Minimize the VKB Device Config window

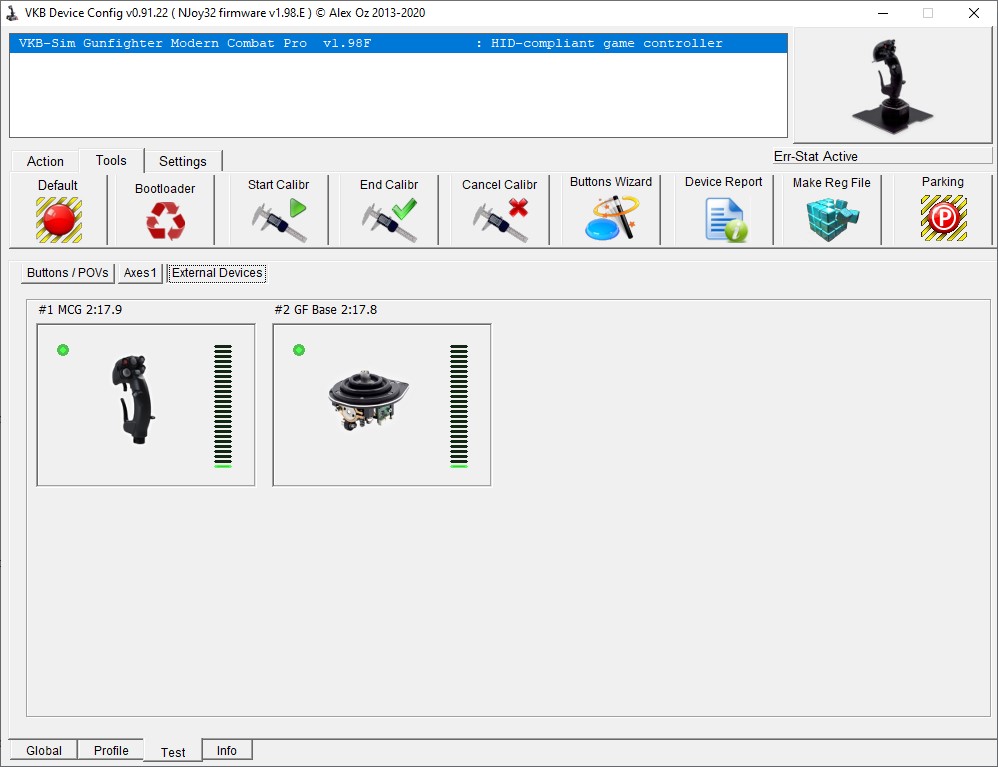(x=883, y=13)
